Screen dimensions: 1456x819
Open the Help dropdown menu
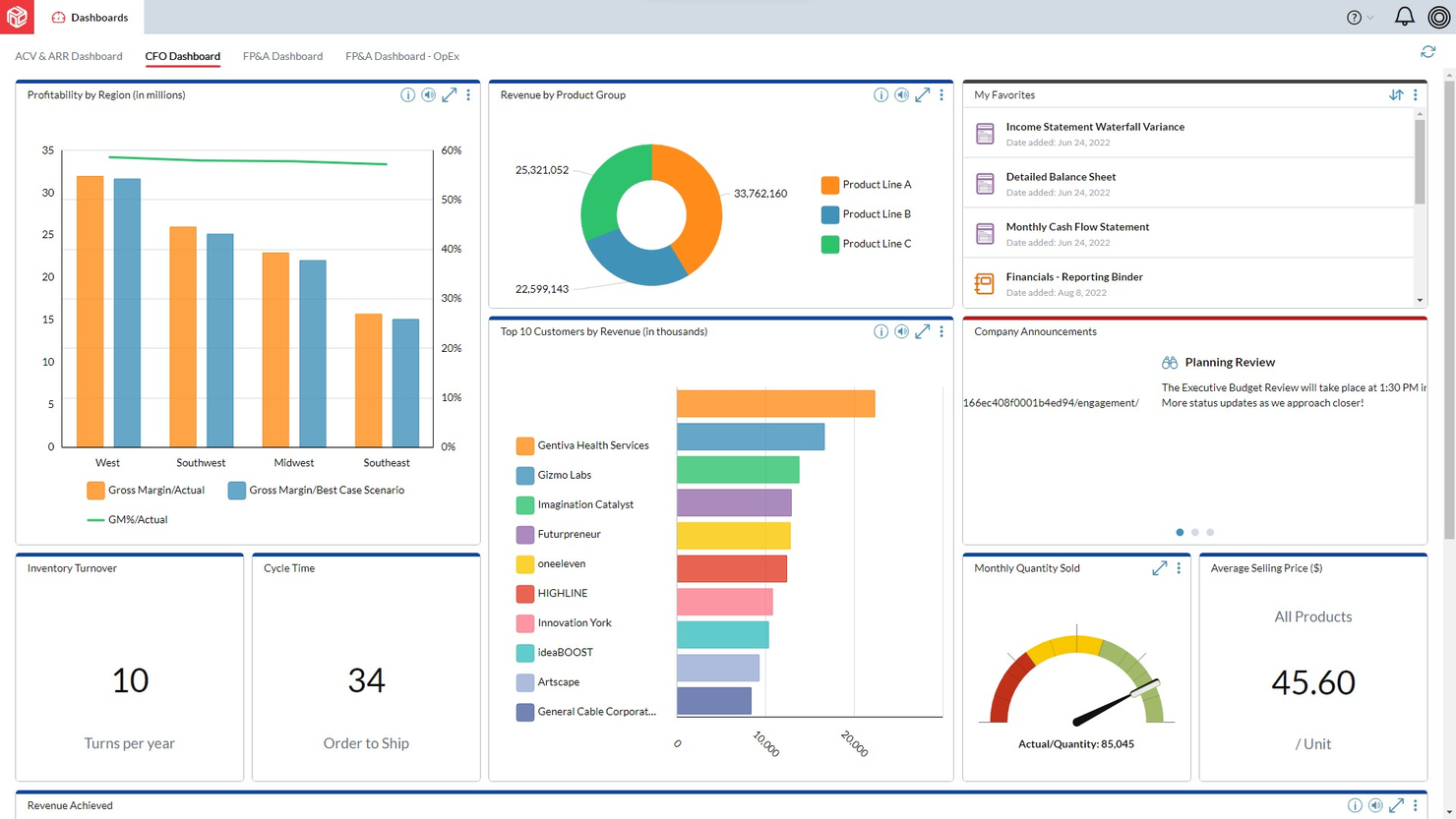1358,16
